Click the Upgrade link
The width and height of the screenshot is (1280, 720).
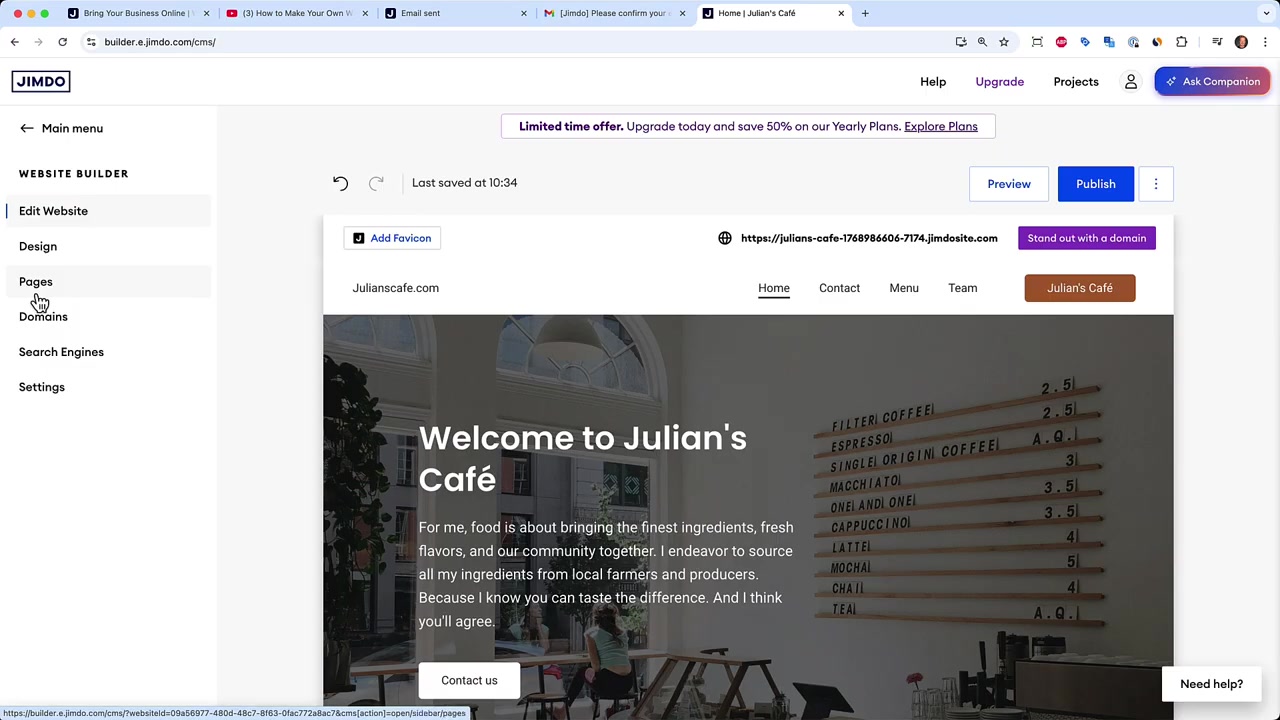coord(999,82)
